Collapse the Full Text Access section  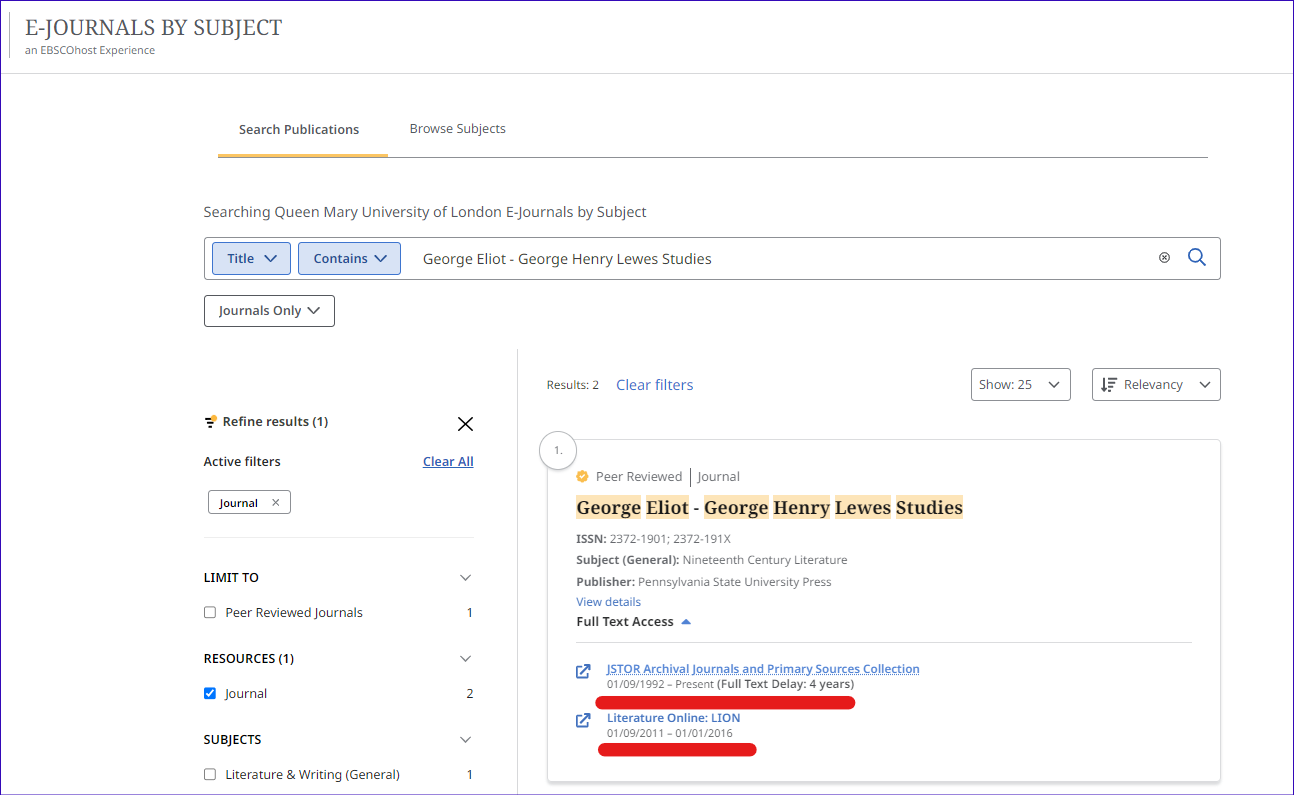pos(634,622)
